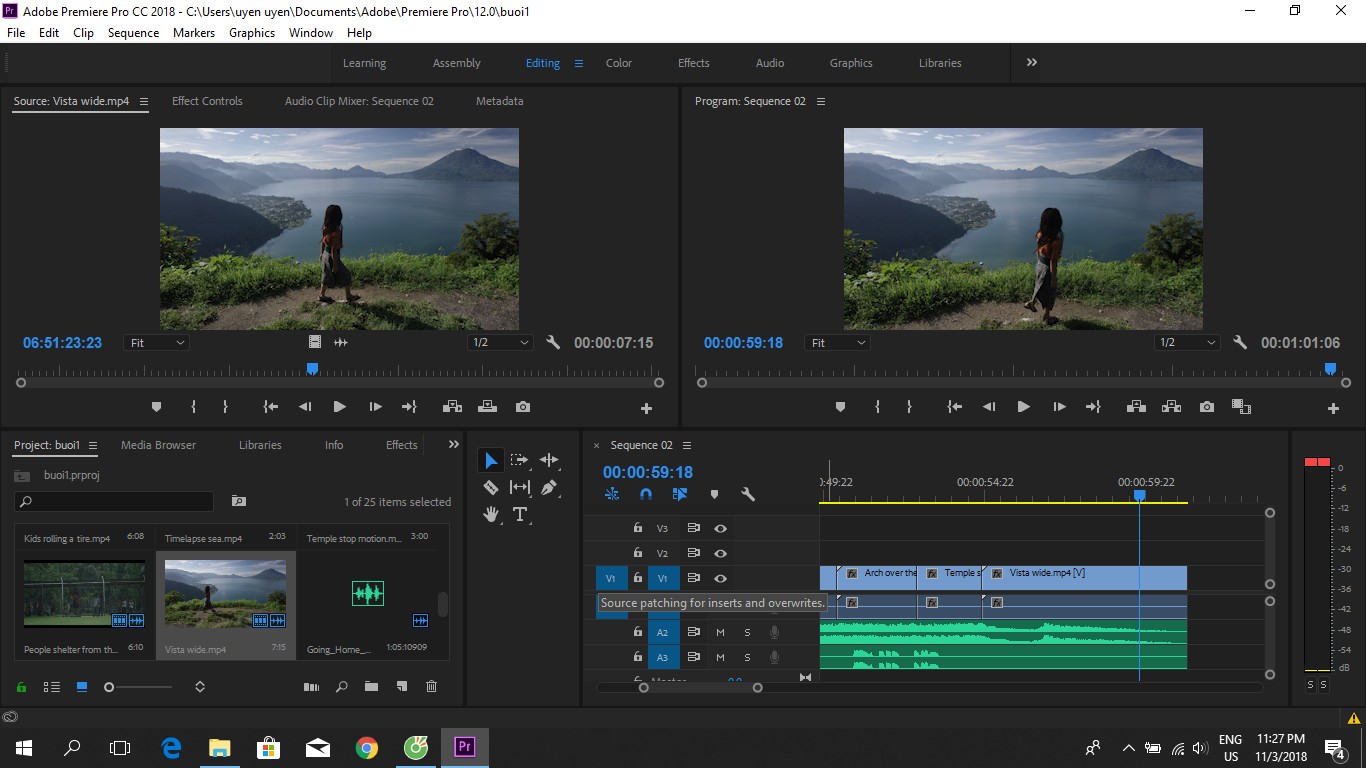Image resolution: width=1366 pixels, height=768 pixels.
Task: Click the thumbnail zoom slider in Project panel
Action: coord(140,687)
